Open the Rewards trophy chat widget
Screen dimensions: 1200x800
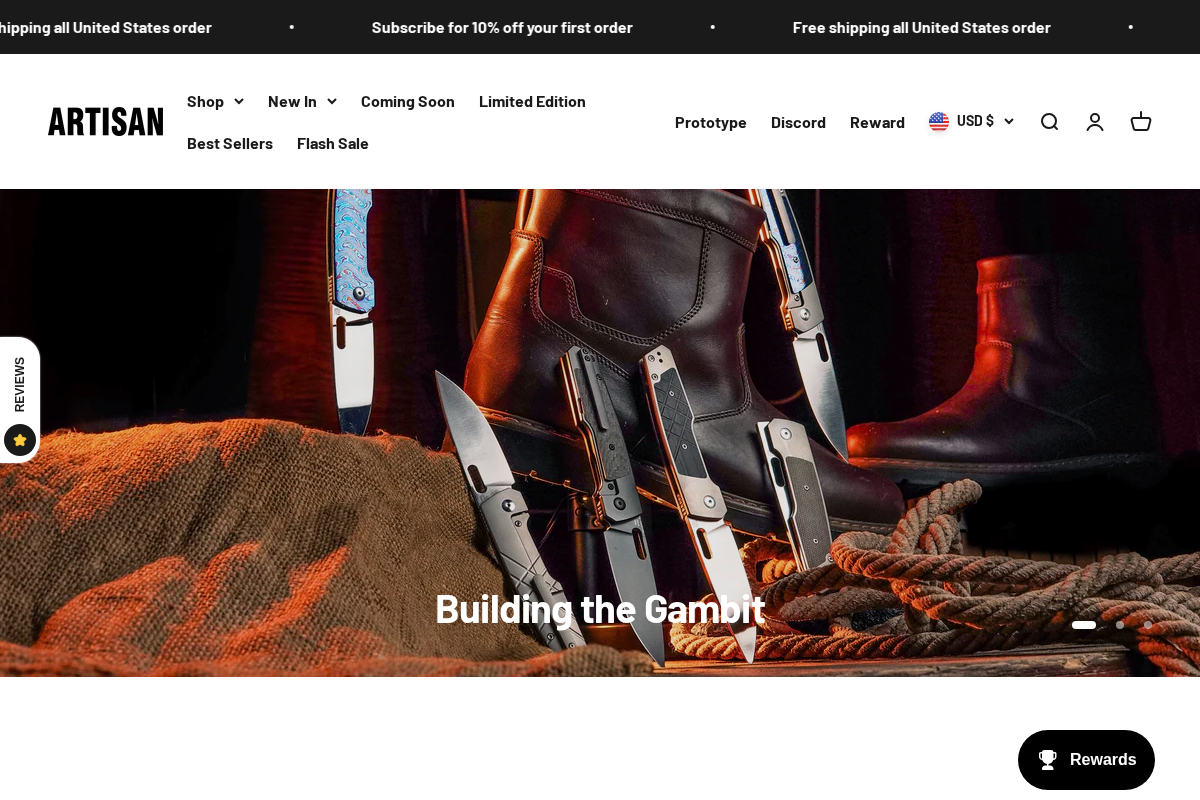tap(1086, 760)
